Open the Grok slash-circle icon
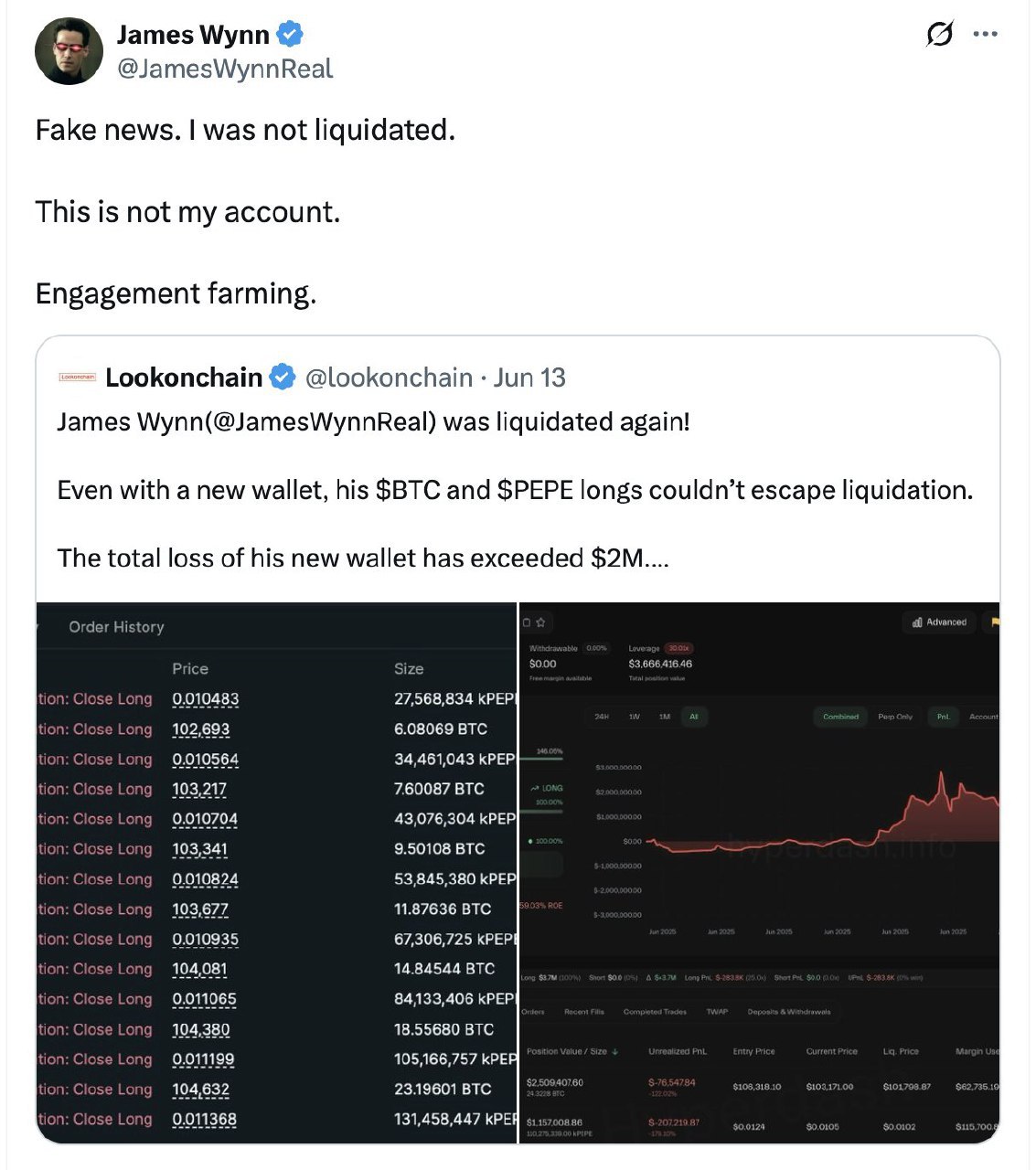The width and height of the screenshot is (1036, 1170). point(939,35)
